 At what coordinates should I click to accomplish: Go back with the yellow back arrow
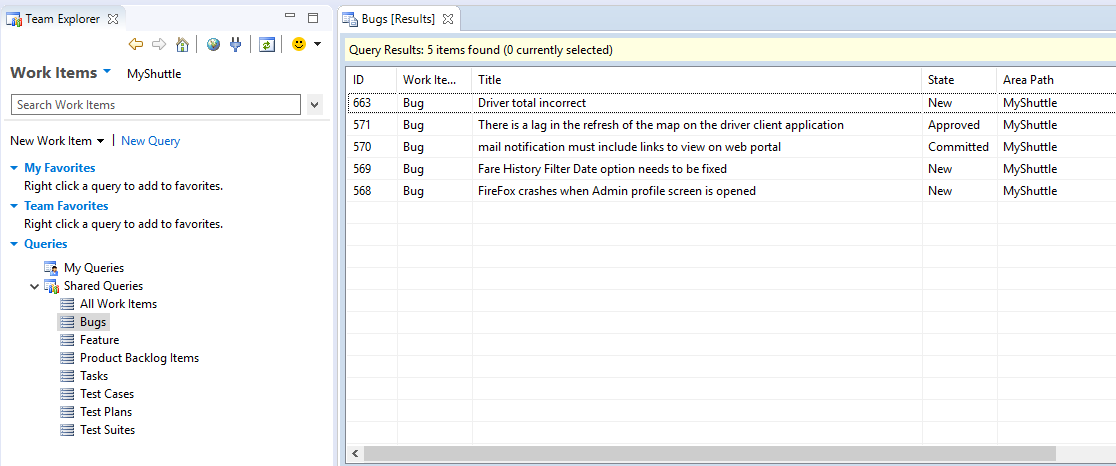(136, 44)
